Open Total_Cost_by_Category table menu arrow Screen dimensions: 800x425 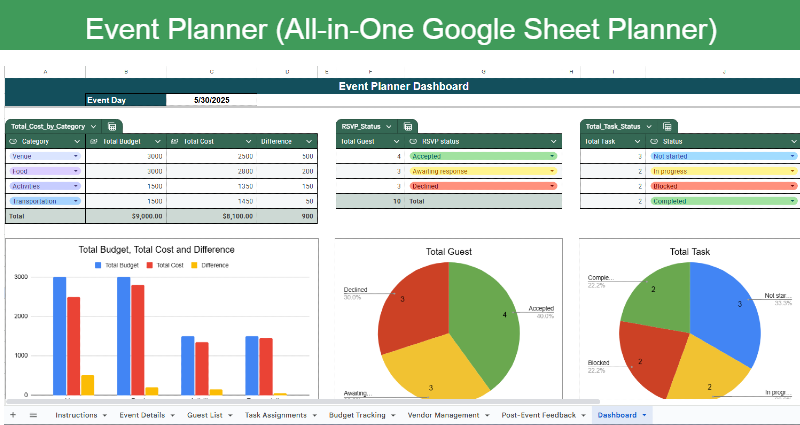pos(93,127)
